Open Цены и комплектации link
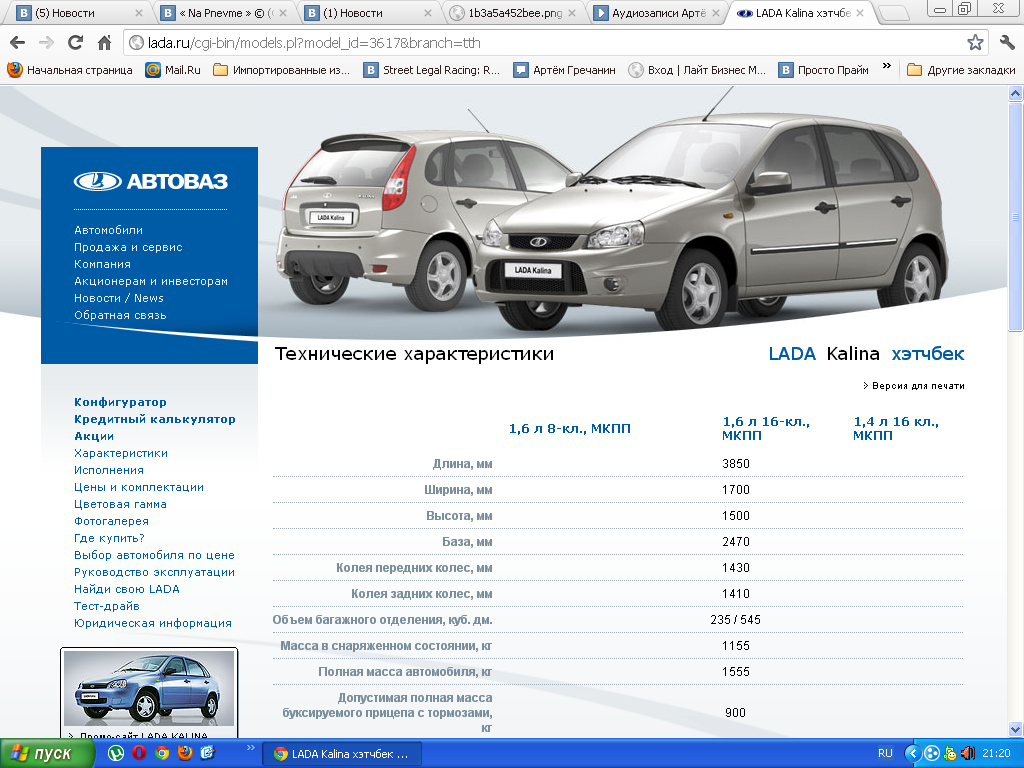This screenshot has height=768, width=1024. click(x=139, y=487)
